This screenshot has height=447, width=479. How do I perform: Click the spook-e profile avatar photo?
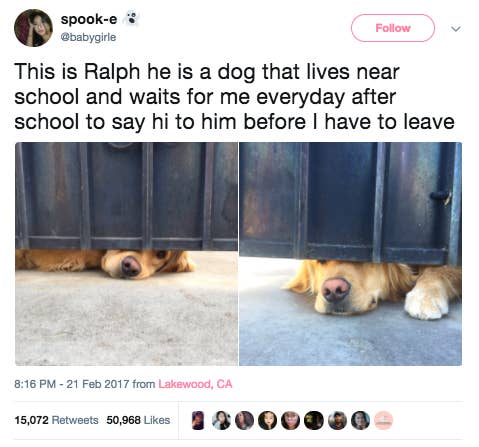[x=33, y=28]
